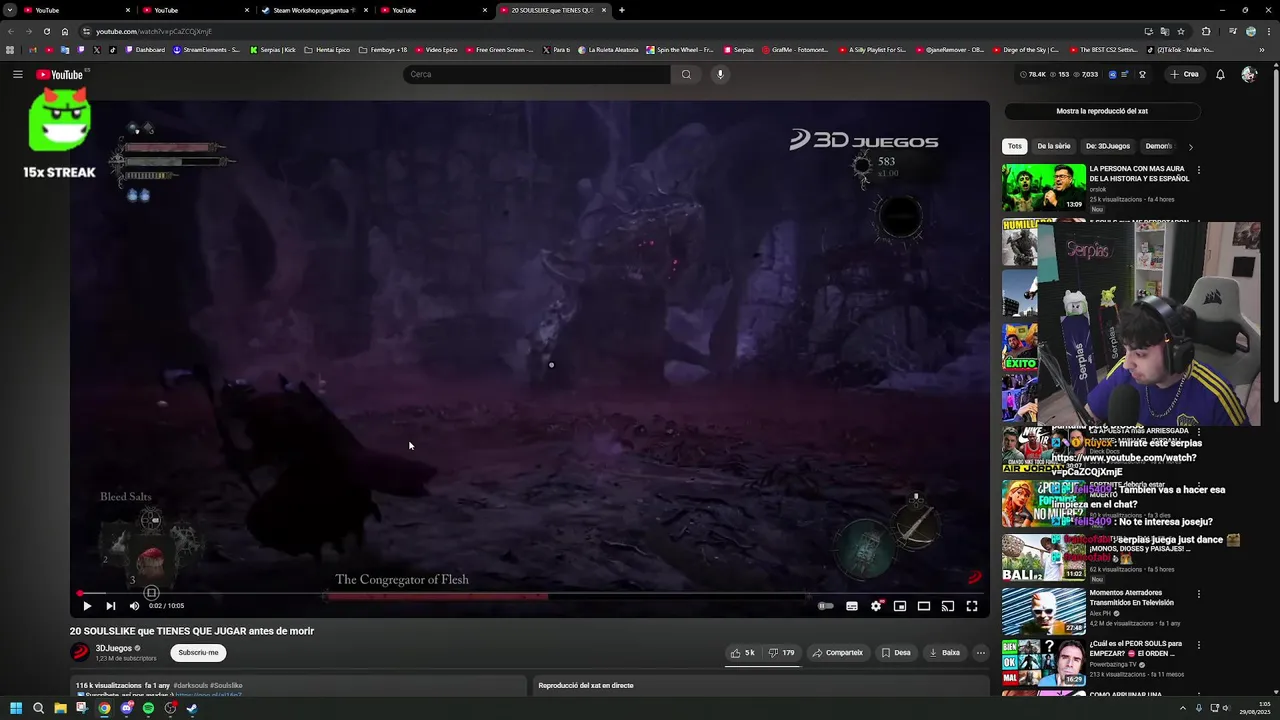Open the Windows Start menu
The width and height of the screenshot is (1280, 720).
(x=16, y=708)
